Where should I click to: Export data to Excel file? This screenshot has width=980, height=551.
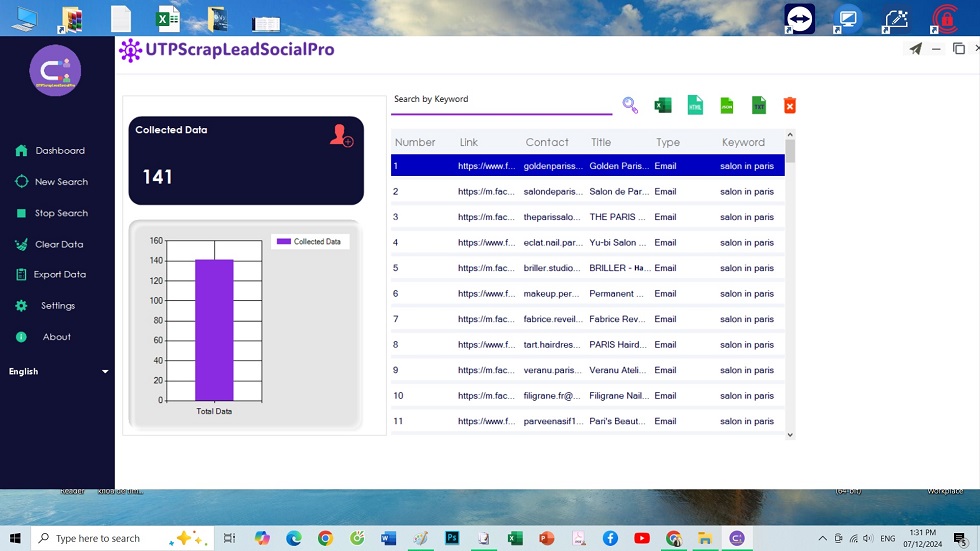[x=662, y=105]
